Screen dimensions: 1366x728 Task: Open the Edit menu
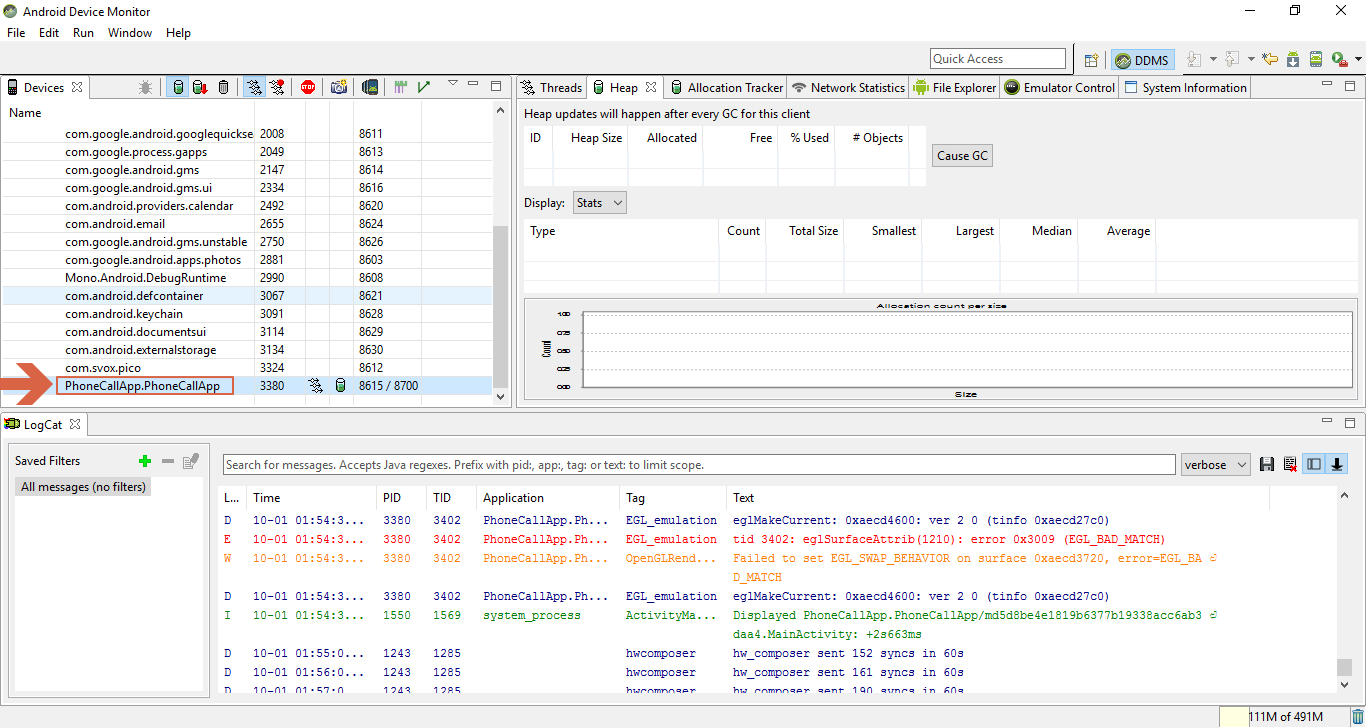tap(49, 33)
